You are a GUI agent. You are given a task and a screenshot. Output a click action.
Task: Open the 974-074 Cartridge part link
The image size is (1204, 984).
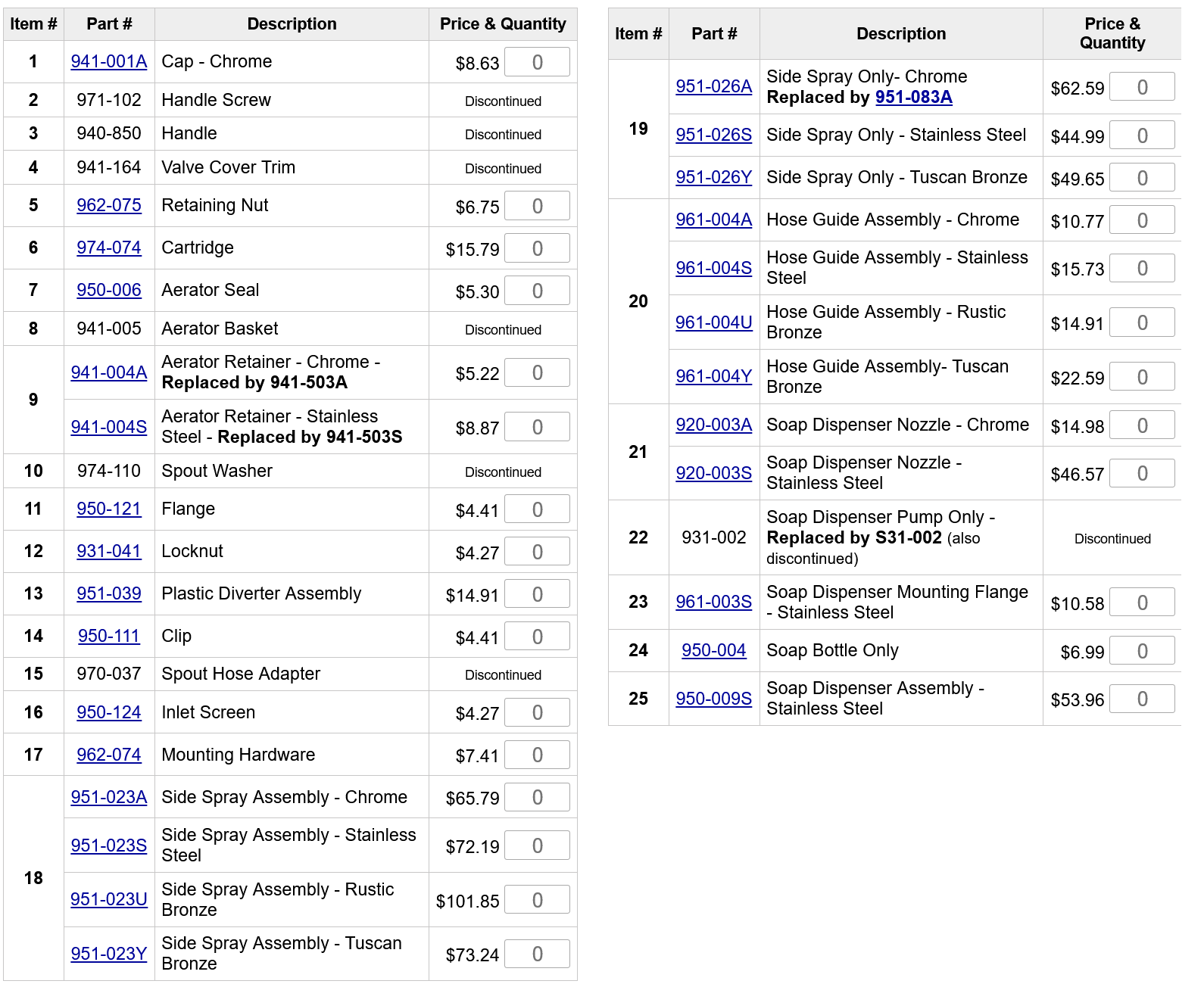point(108,248)
